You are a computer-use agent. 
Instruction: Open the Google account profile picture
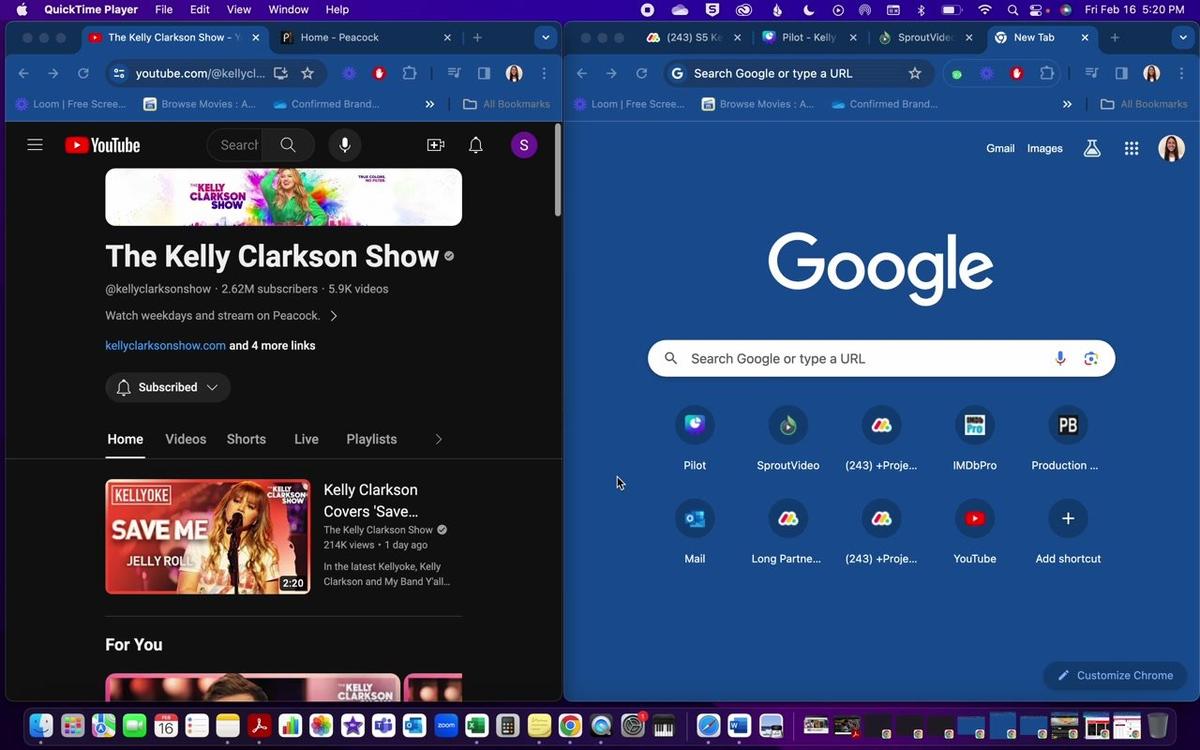(x=1171, y=148)
